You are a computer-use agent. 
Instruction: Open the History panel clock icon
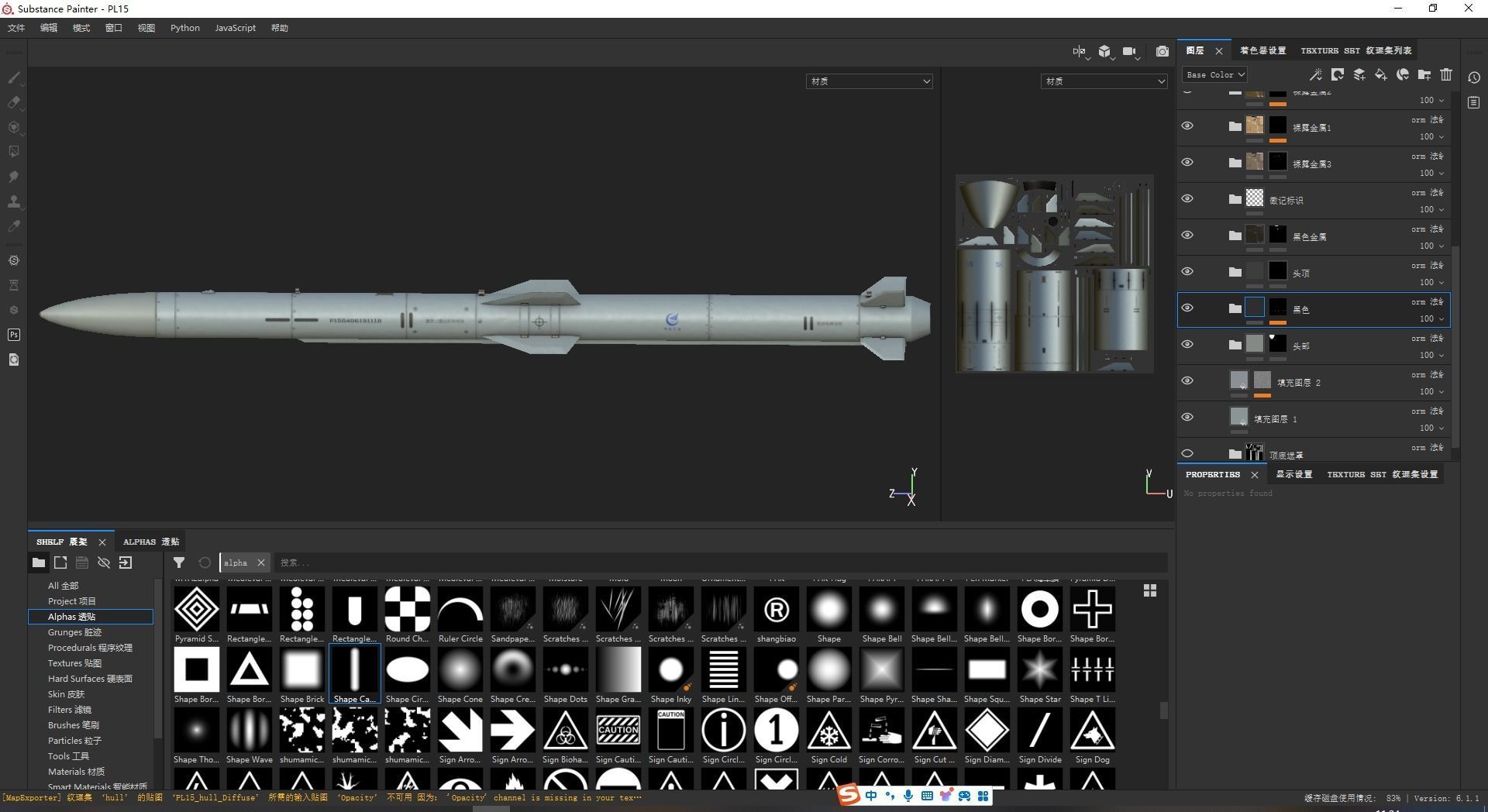pos(1474,77)
